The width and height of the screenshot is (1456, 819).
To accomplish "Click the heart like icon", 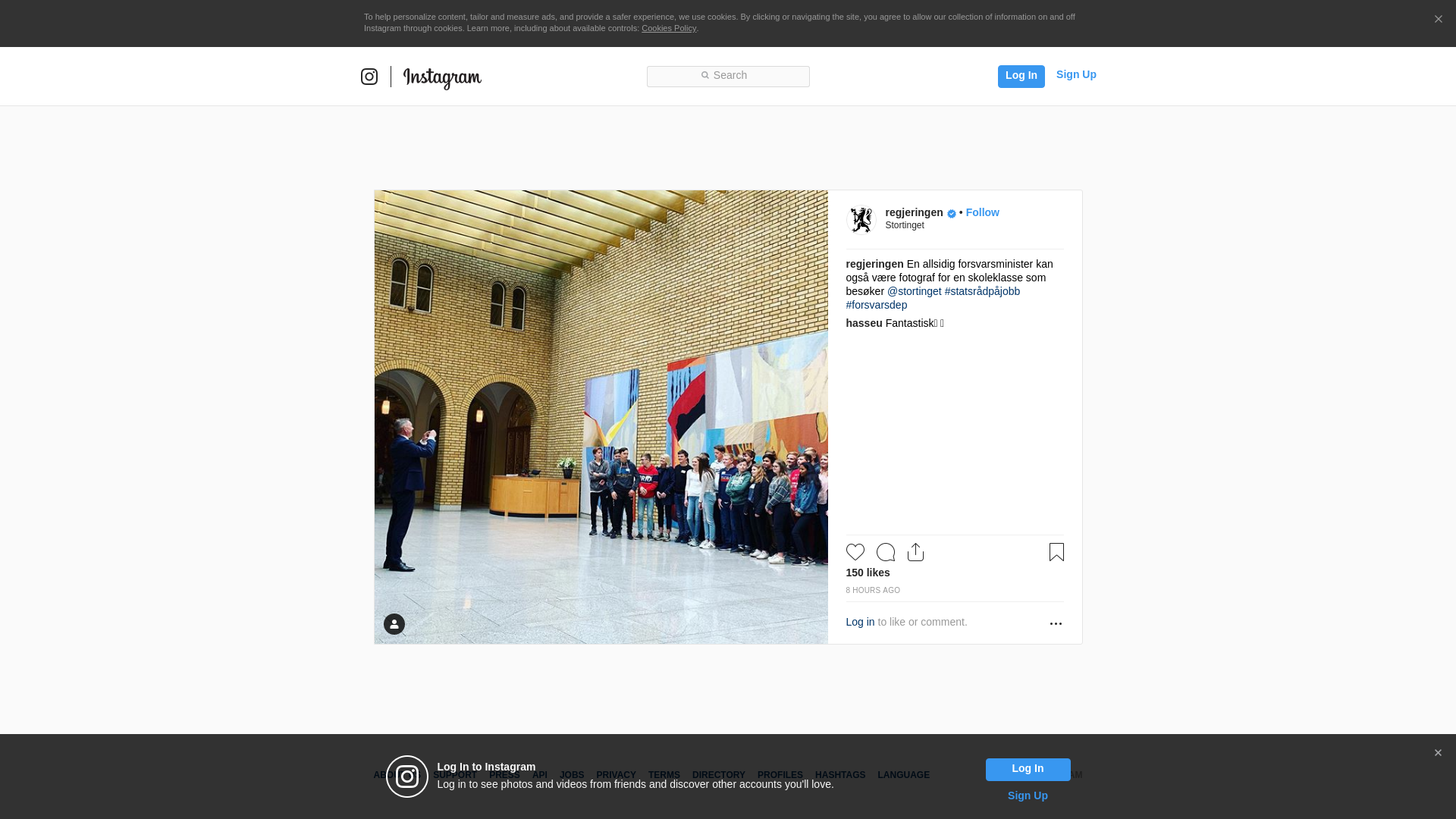I will [855, 552].
